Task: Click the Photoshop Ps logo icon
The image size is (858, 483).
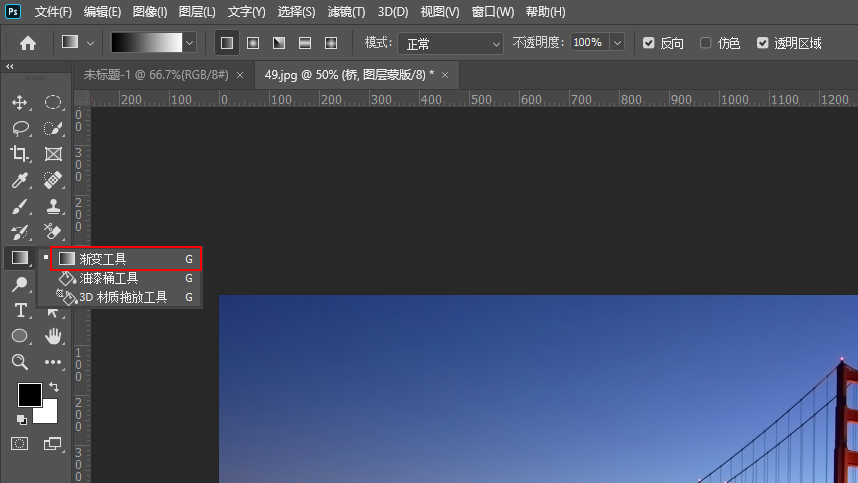Action: [x=13, y=11]
